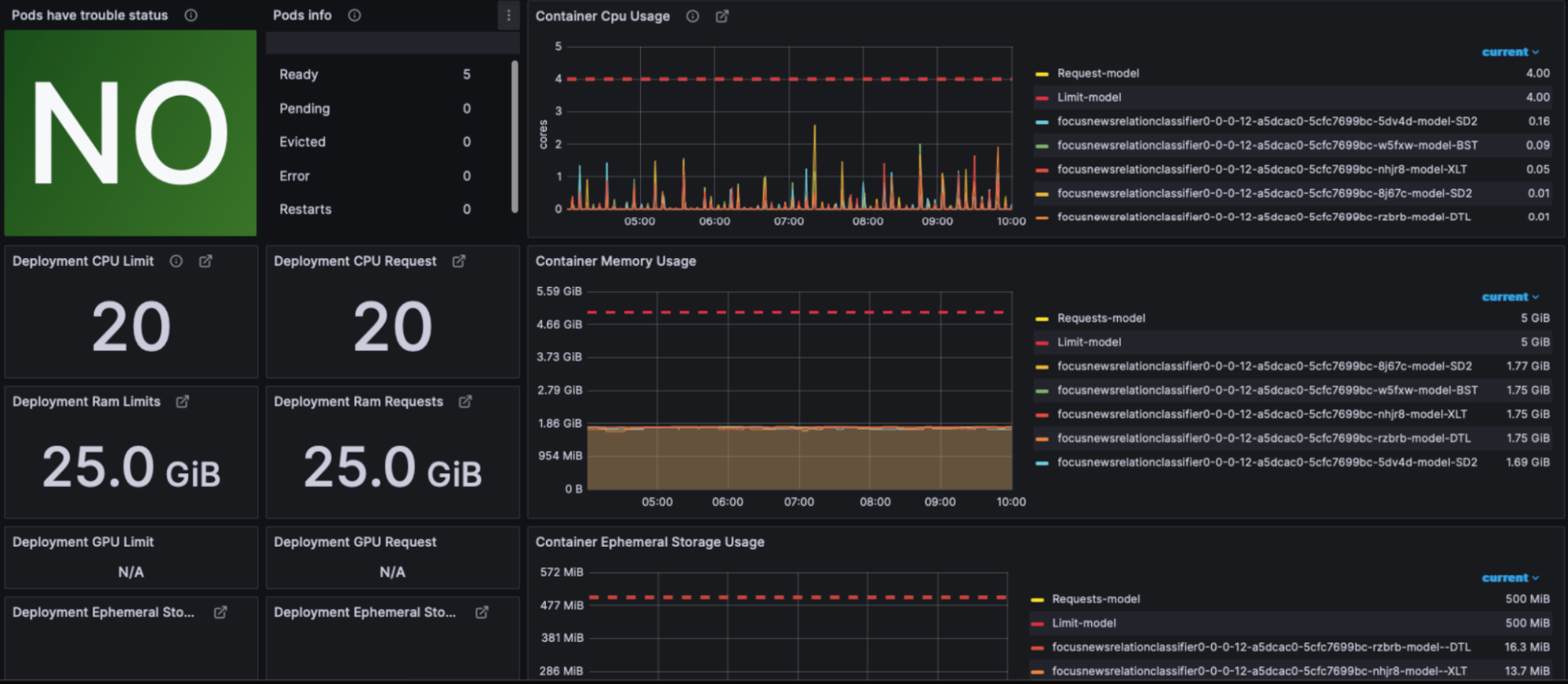Click the Deployment CPU Request value 20
Screen dimensions: 1568x684
coord(392,326)
